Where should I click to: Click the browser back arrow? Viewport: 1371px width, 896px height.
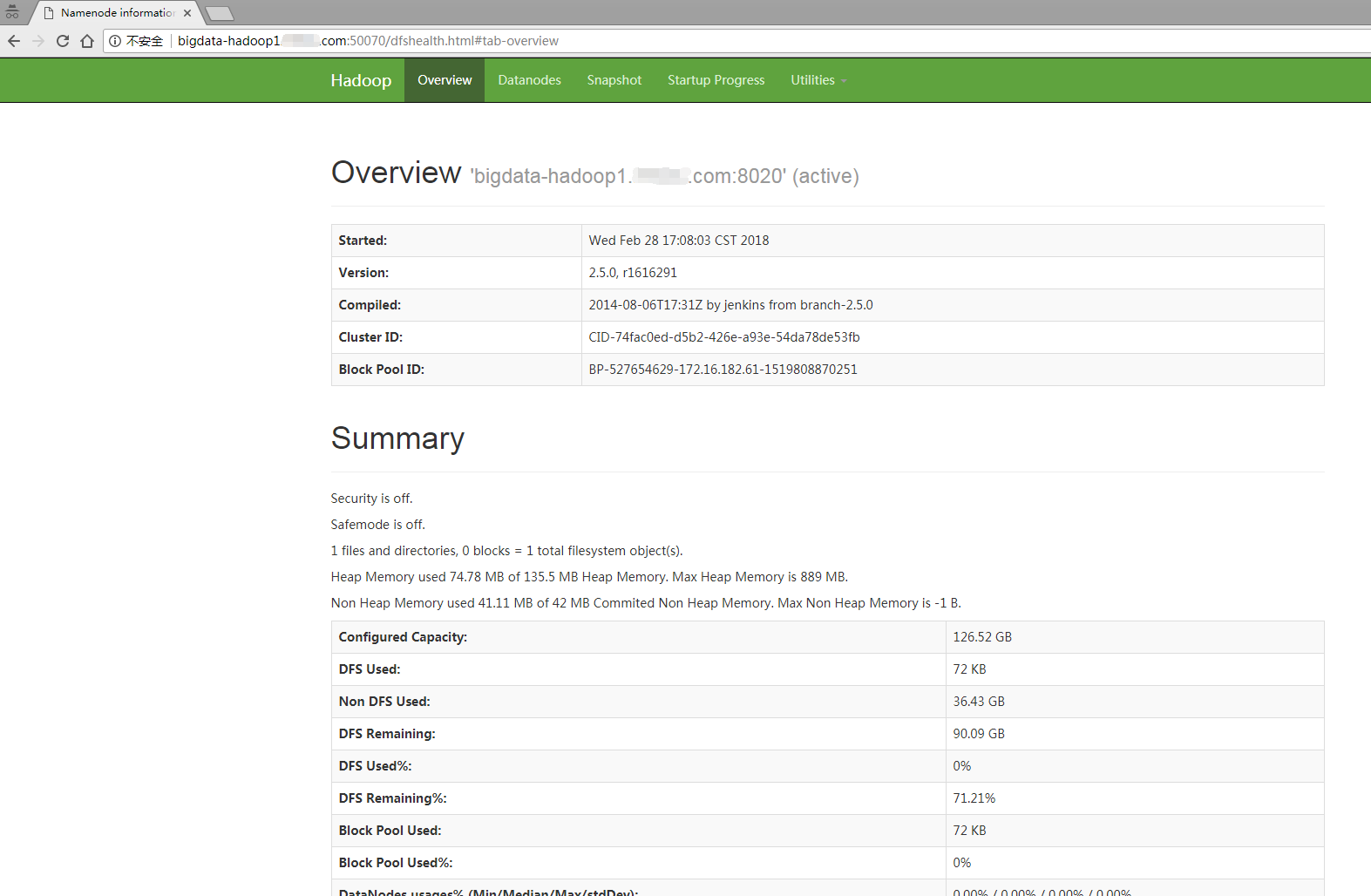14,41
